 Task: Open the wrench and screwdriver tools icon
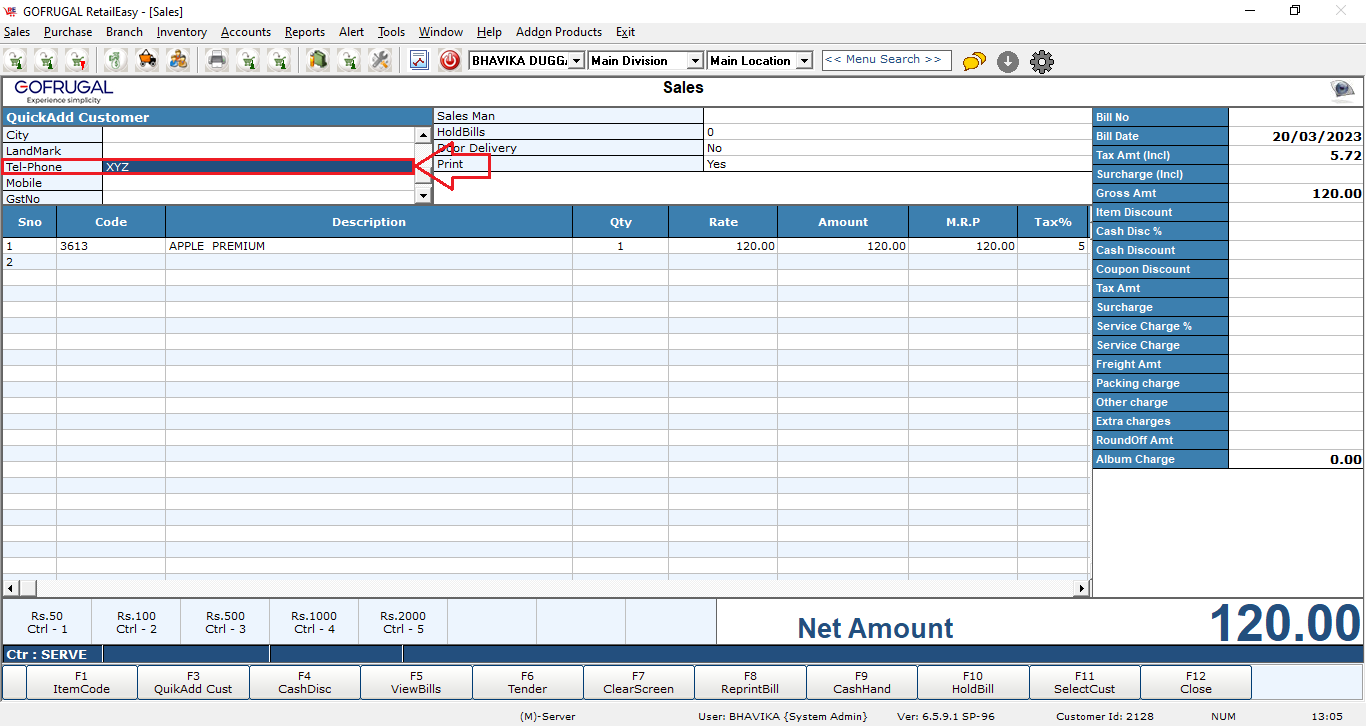(x=379, y=61)
